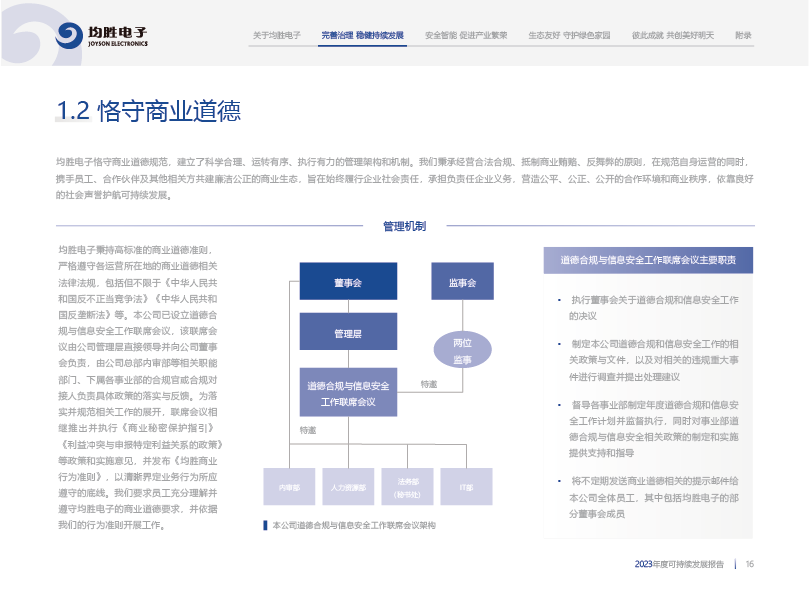Screen dimensions: 809x596
Task: Open the 附录 appendix tab
Action: pyautogui.click(x=743, y=35)
